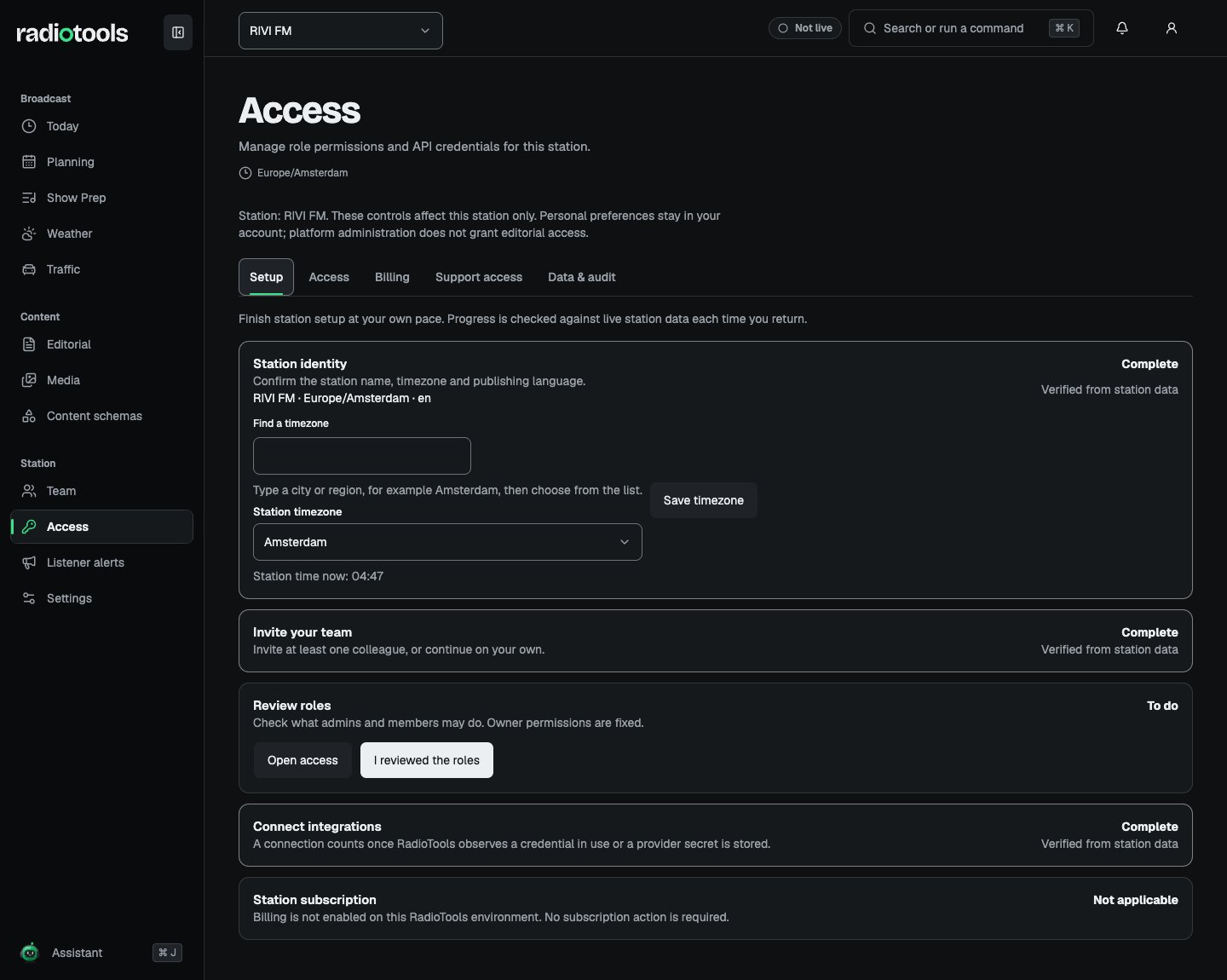Open the Support access tab
Image resolution: width=1227 pixels, height=980 pixels.
click(x=479, y=277)
